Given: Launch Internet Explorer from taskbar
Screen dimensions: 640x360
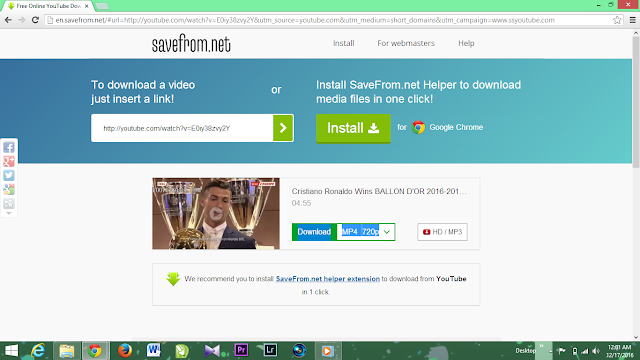Looking at the screenshot, I should tap(38, 351).
